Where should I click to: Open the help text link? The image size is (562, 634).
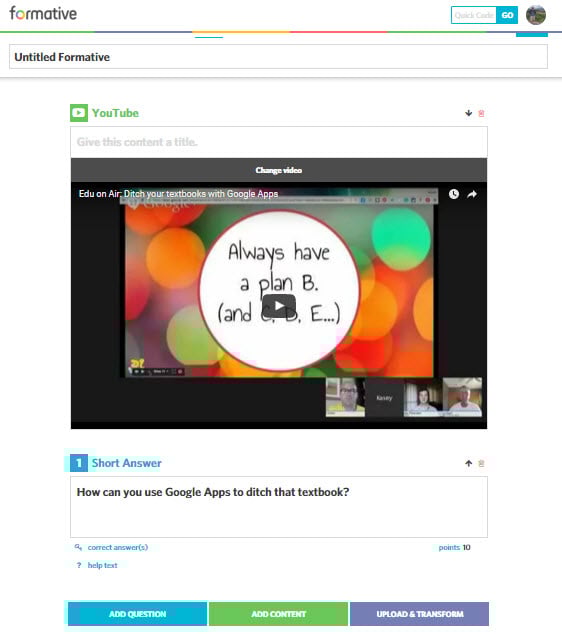(x=102, y=565)
